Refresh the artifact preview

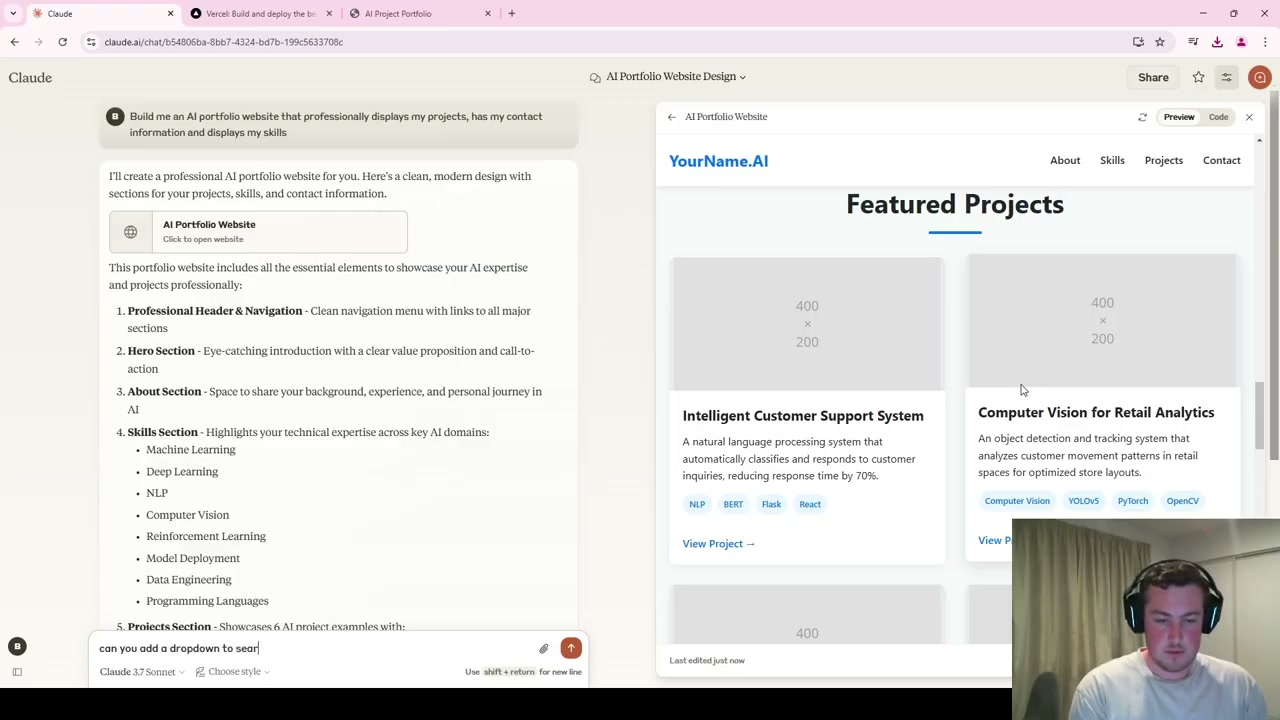click(1143, 117)
